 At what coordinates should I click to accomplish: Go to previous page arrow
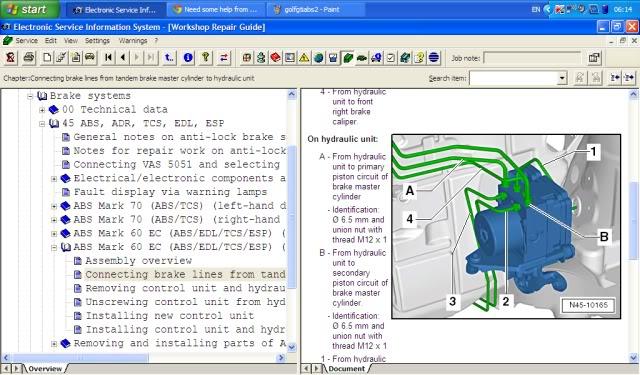pyautogui.click(x=122, y=58)
